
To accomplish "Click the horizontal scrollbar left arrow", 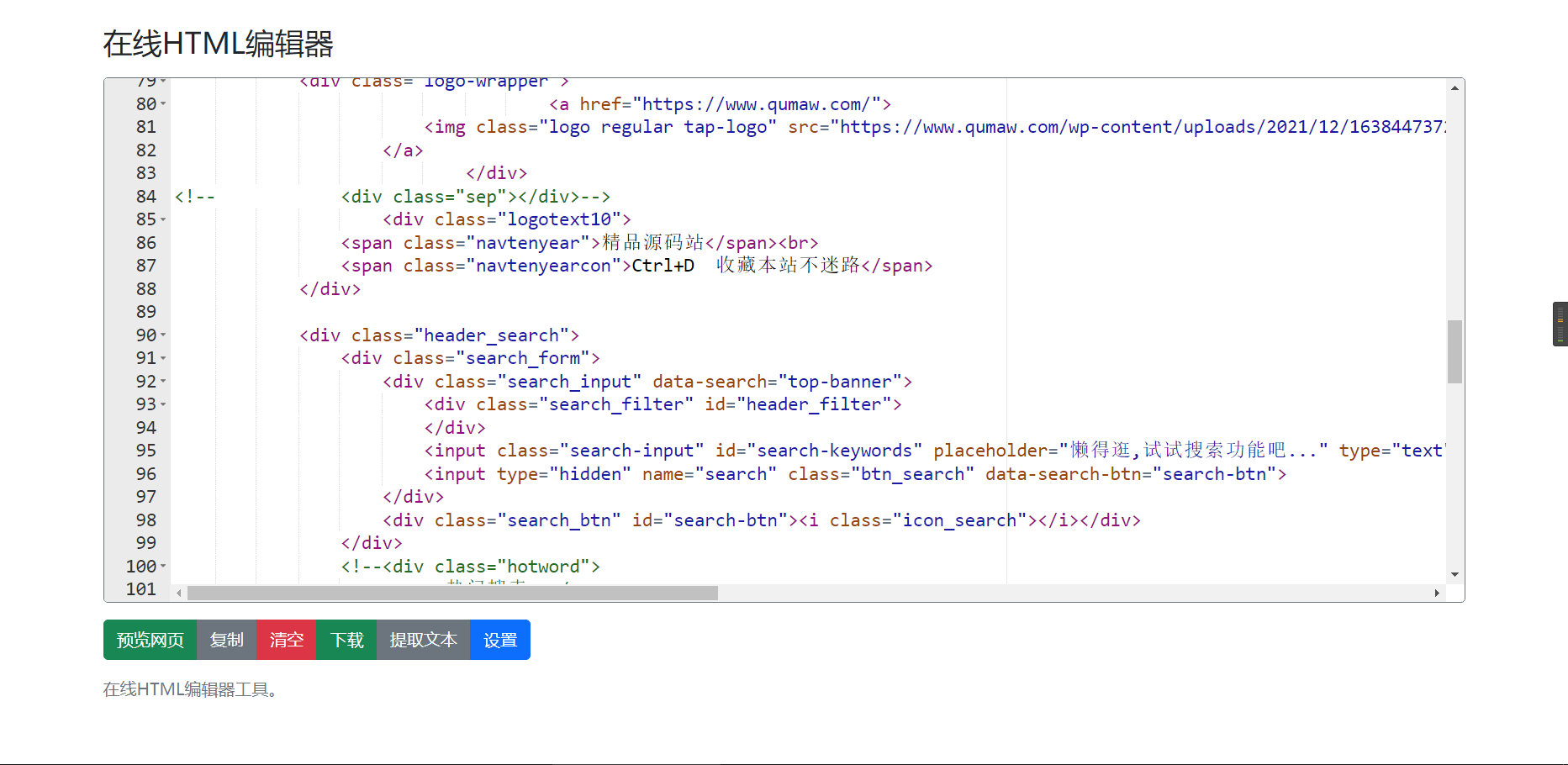I will [x=179, y=594].
